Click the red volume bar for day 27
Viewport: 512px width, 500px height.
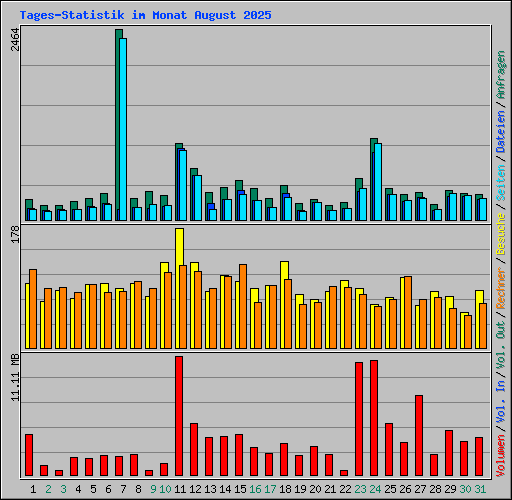[x=419, y=436]
